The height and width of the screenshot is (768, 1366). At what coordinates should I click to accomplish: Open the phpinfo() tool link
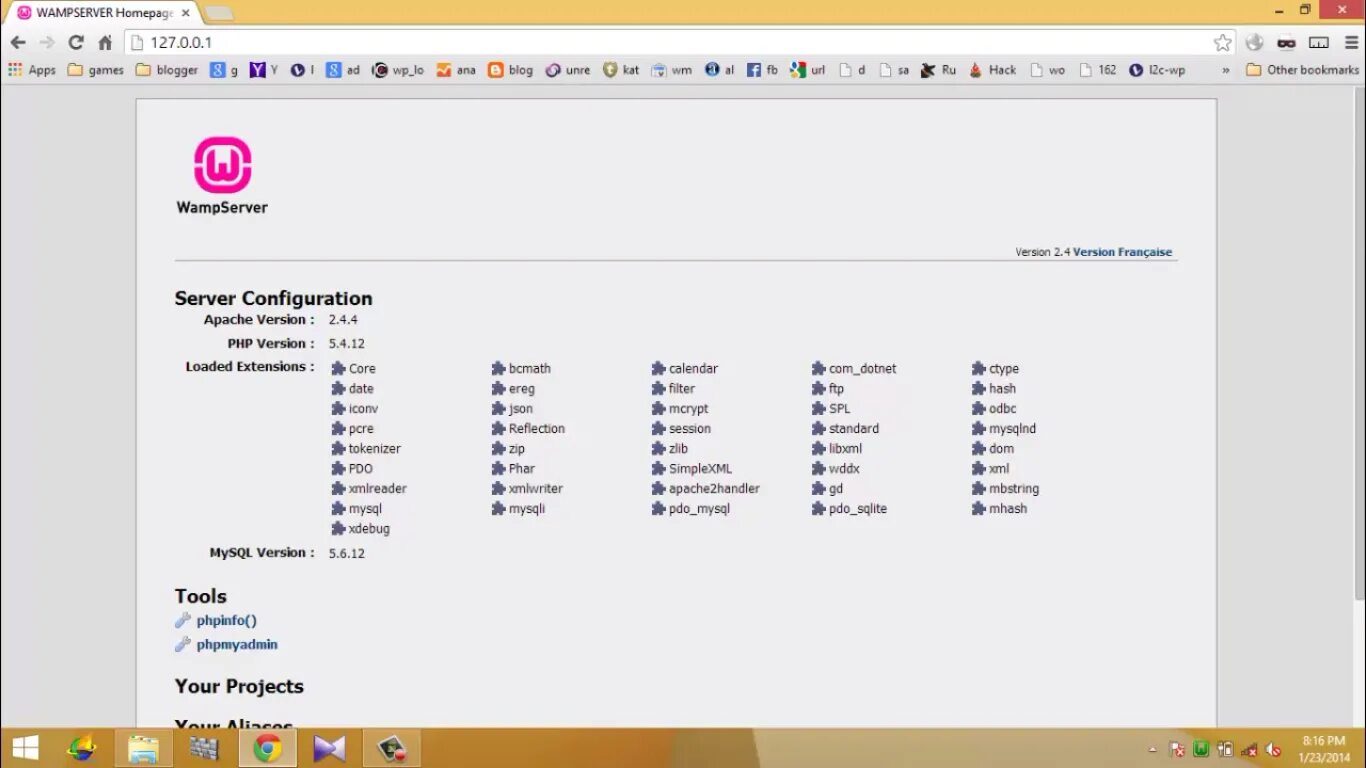tap(227, 620)
